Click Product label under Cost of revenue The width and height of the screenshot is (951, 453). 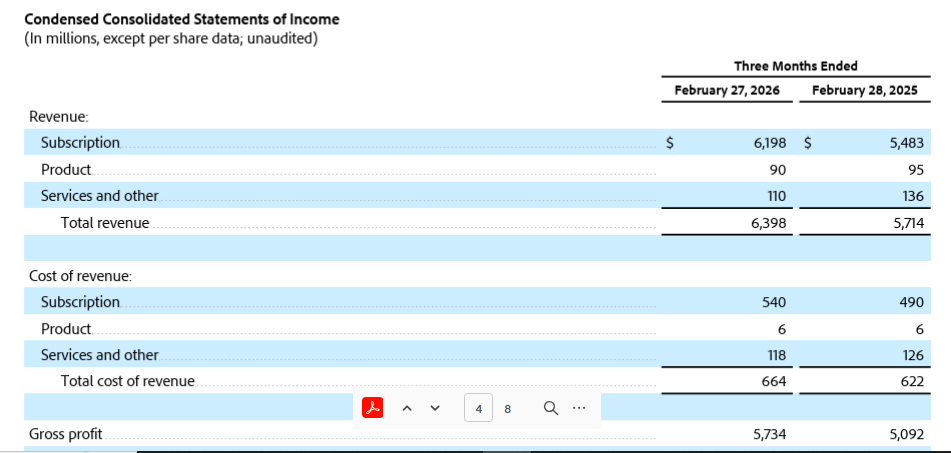(66, 329)
